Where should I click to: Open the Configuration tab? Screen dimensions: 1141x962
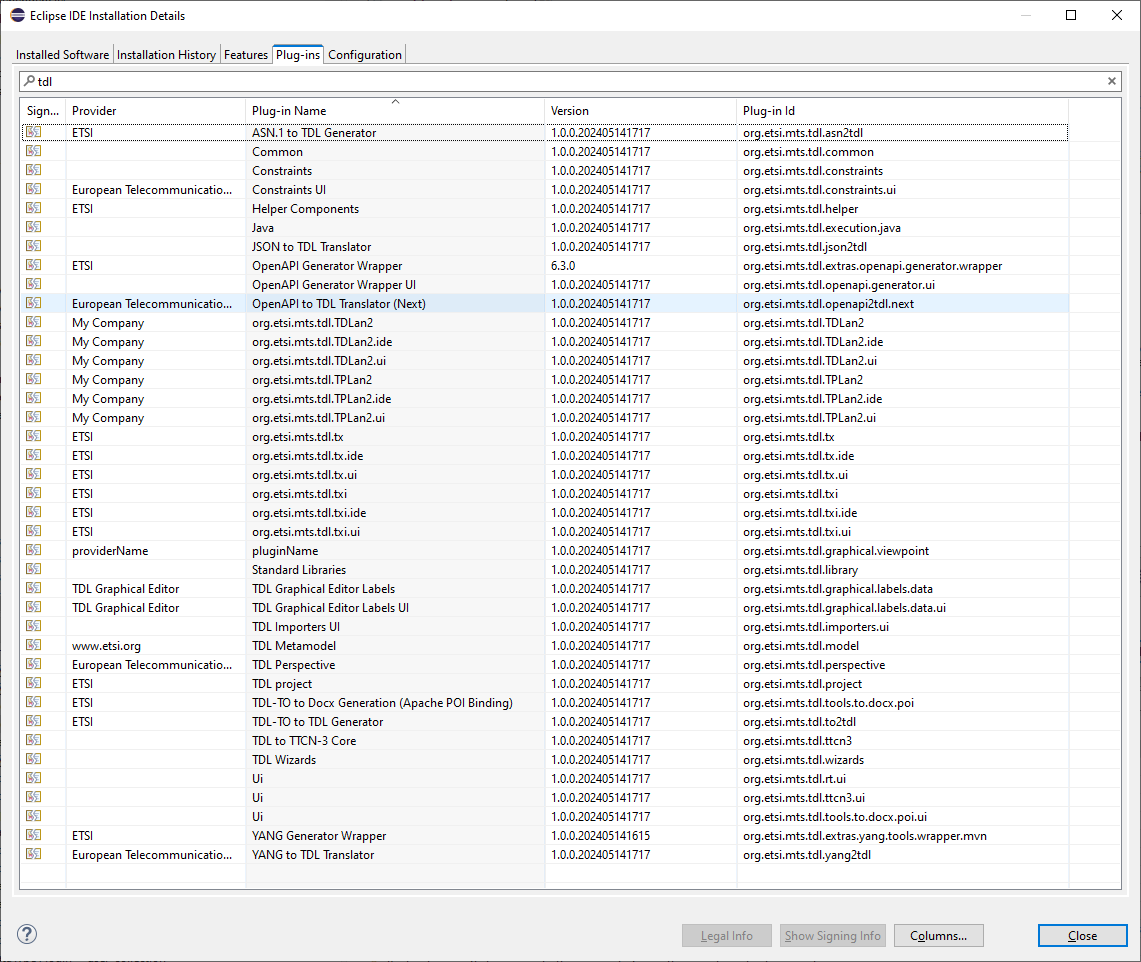[365, 55]
